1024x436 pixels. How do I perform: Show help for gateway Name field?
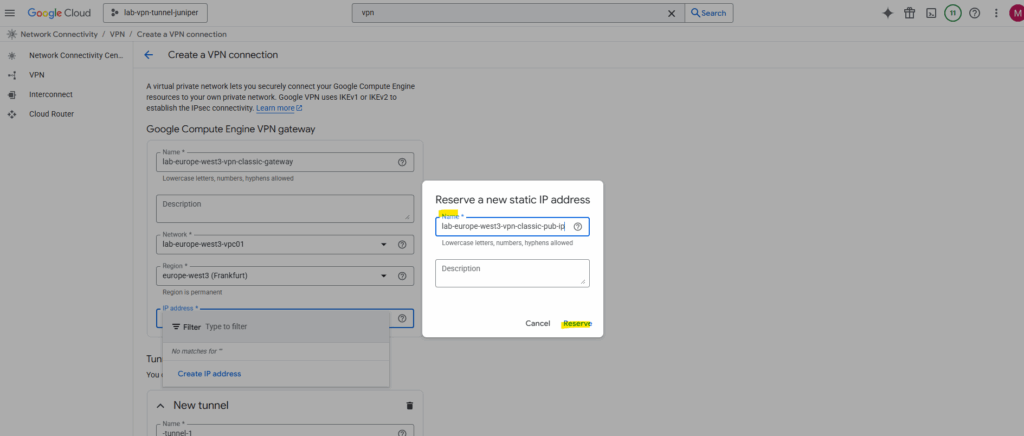click(402, 162)
